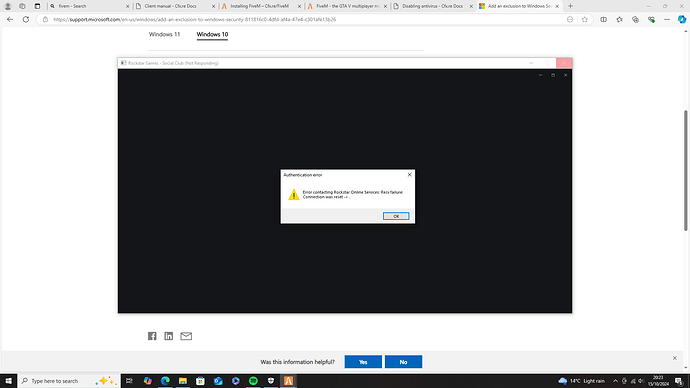This screenshot has height=388, width=690.
Task: Click the page vertical scrollbar
Action: click(685, 170)
